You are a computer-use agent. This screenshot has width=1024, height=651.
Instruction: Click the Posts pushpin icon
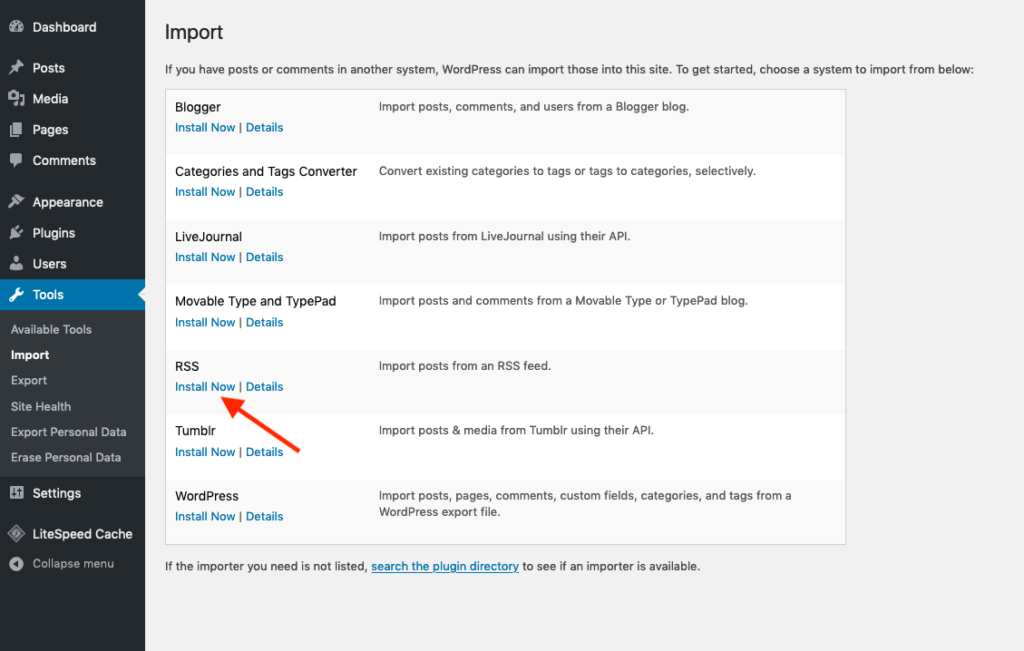[16, 68]
